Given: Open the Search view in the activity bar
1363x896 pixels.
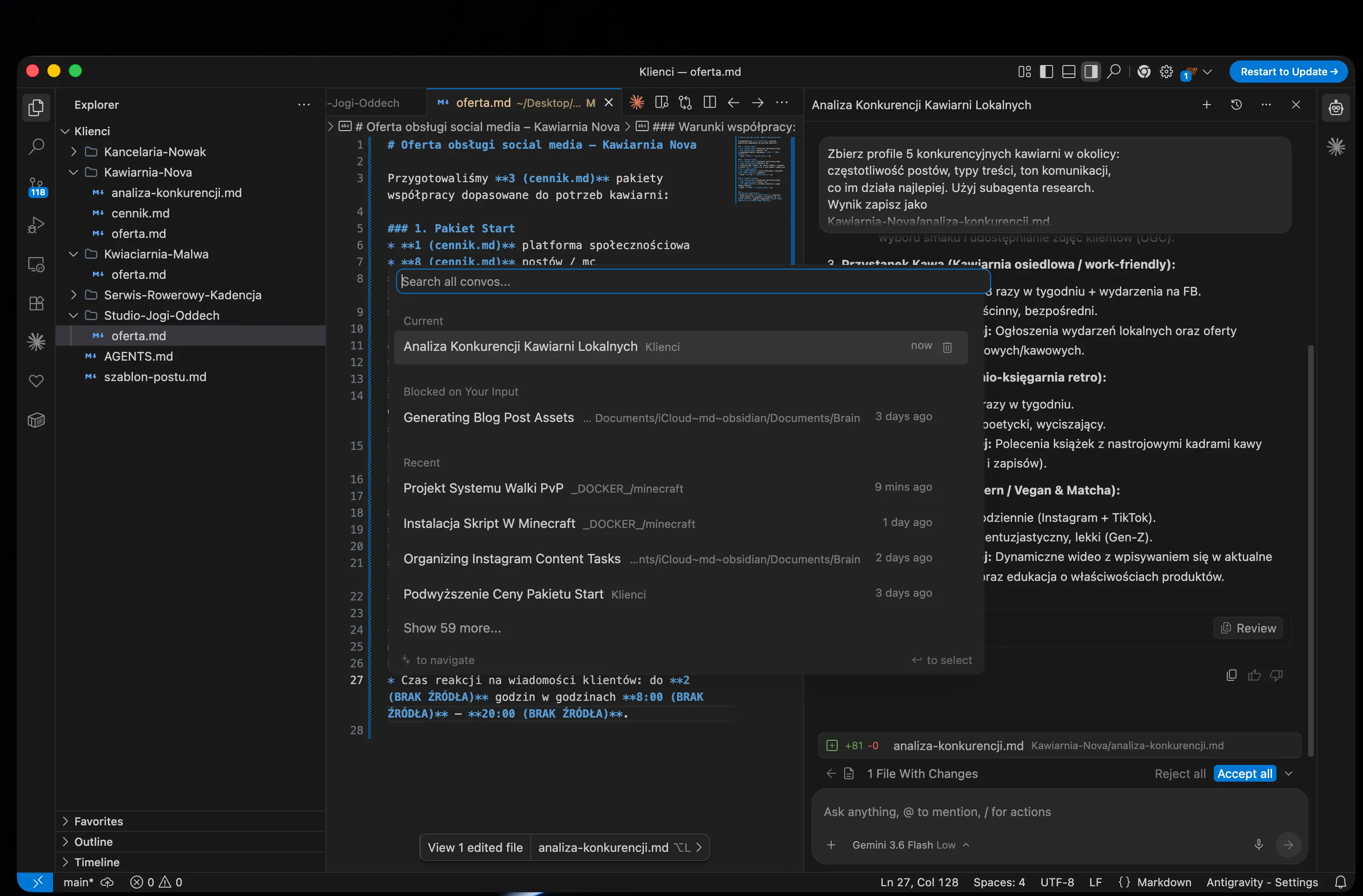Looking at the screenshot, I should (x=36, y=146).
